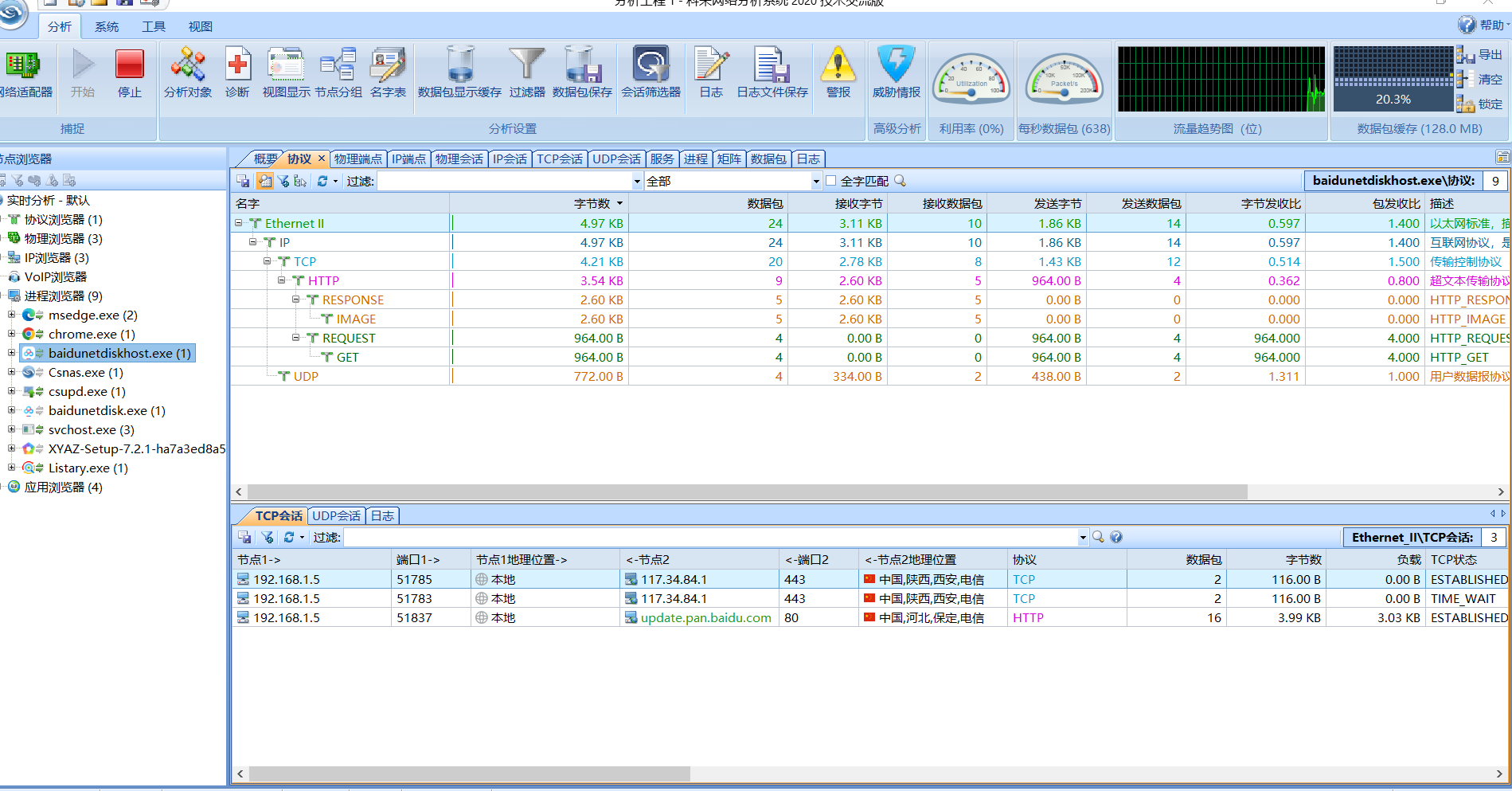1512x791 pixels.
Task: Switch to the 物理端点 tab
Action: pyautogui.click(x=358, y=159)
